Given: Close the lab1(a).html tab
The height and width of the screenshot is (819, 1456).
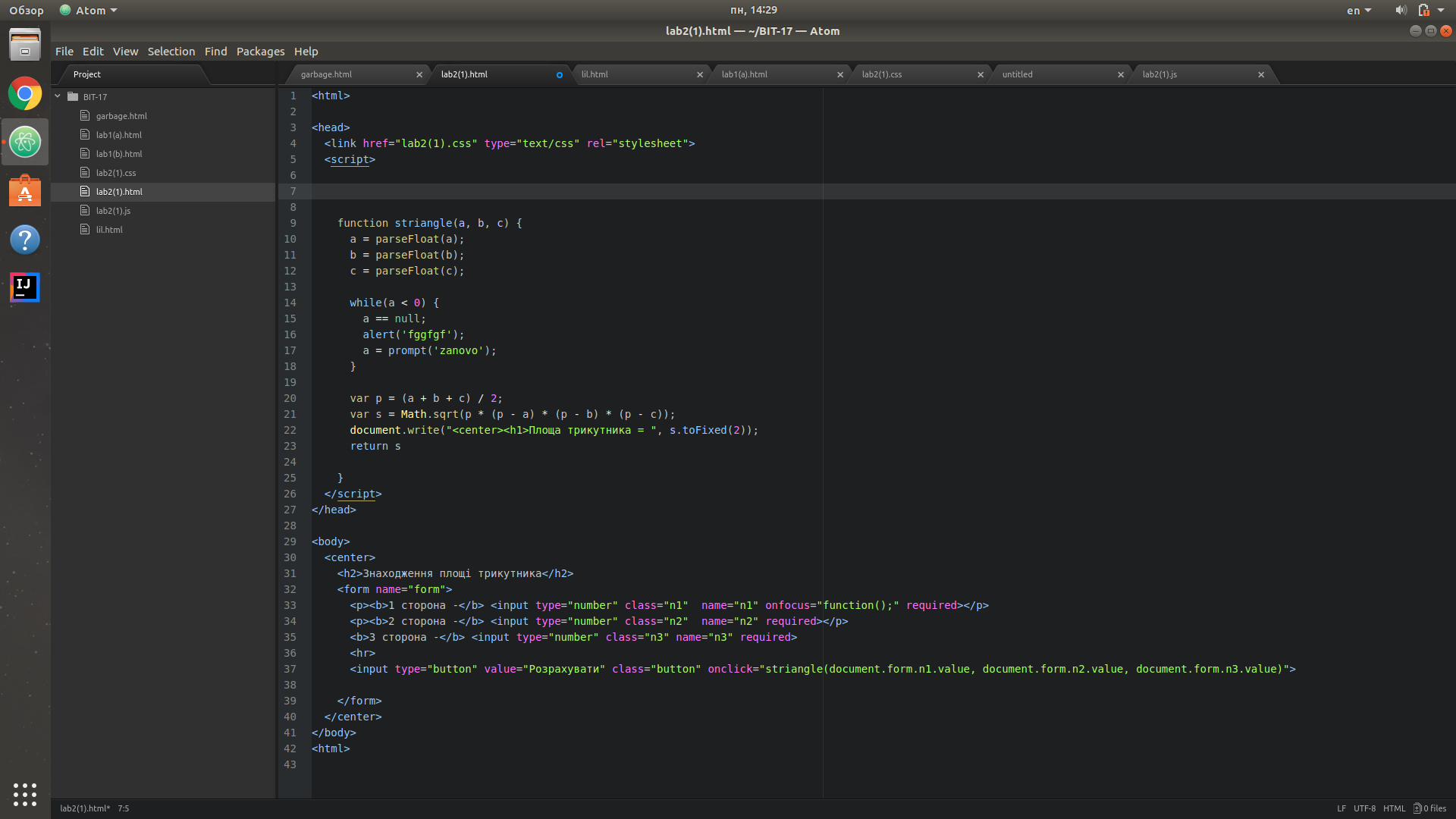Looking at the screenshot, I should pyautogui.click(x=840, y=74).
